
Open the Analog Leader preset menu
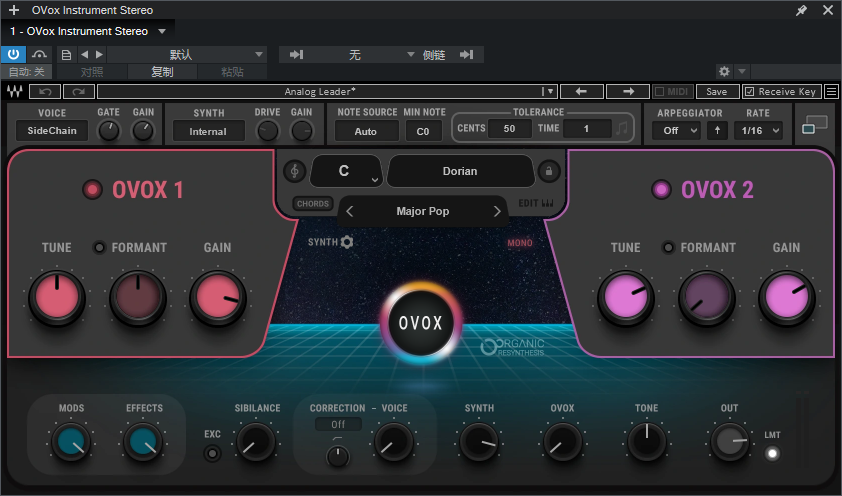coord(327,92)
